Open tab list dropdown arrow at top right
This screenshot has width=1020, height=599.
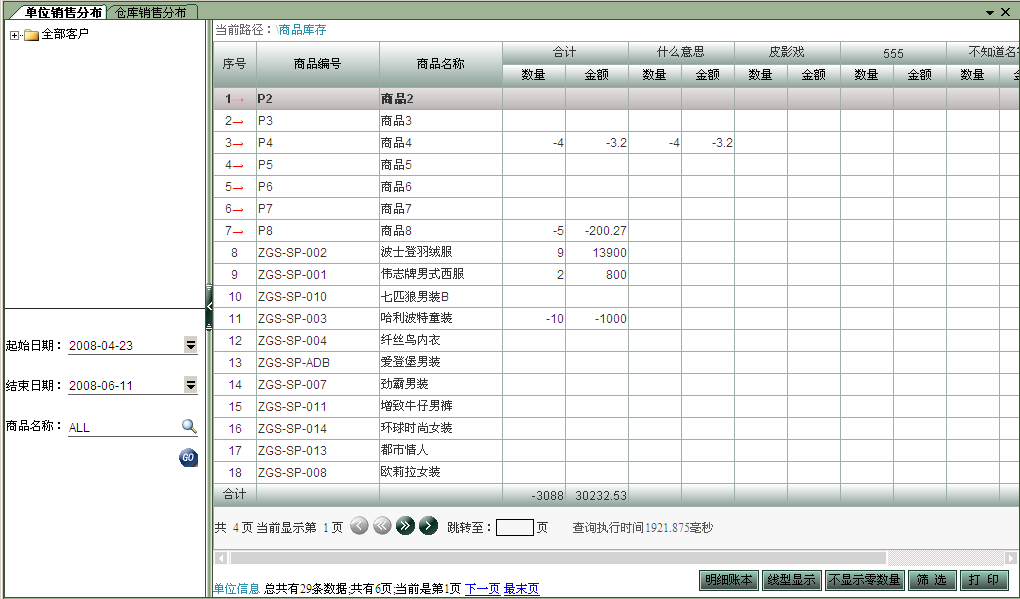coord(990,12)
